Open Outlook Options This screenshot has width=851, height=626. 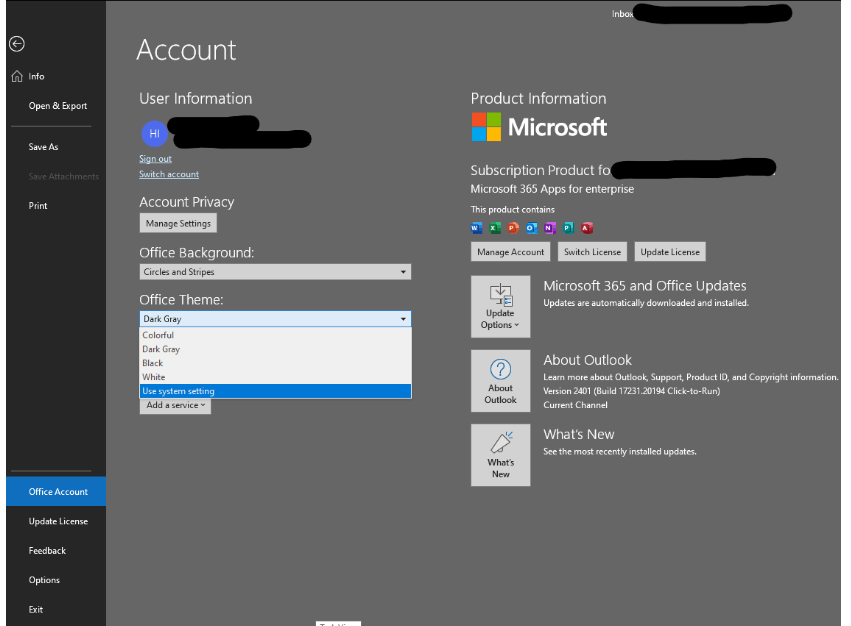tap(56, 580)
